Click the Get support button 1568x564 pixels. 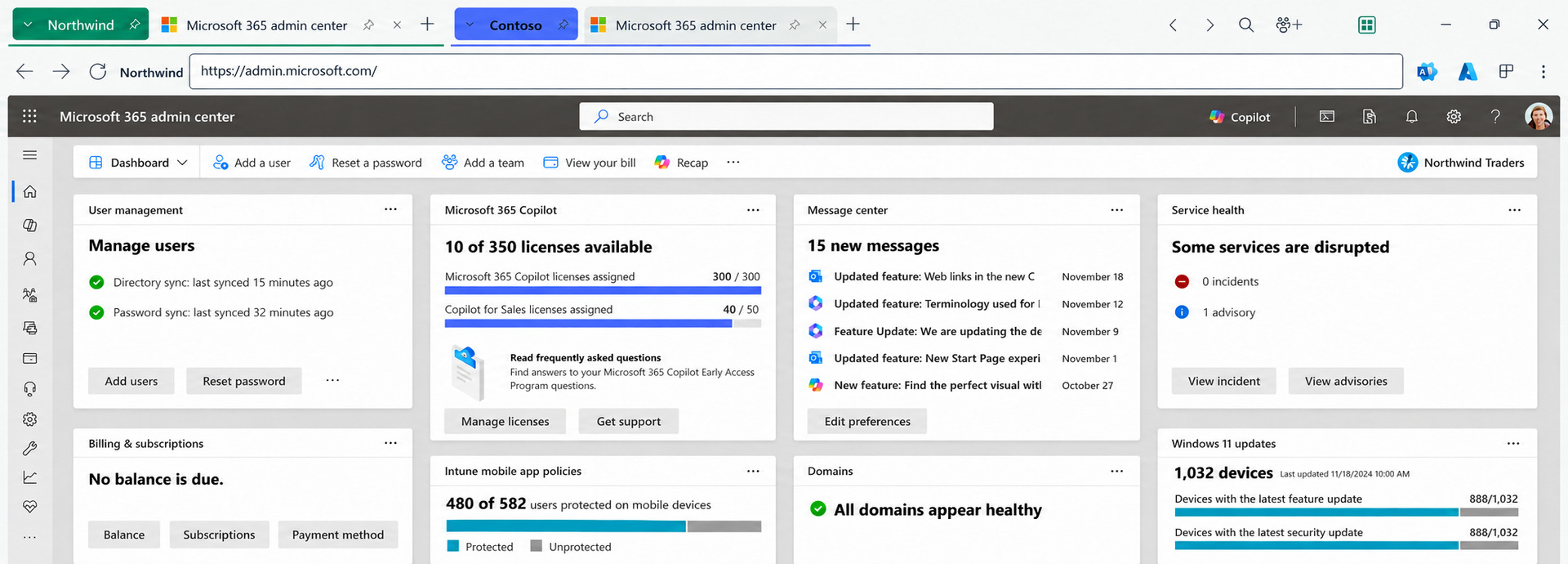629,421
